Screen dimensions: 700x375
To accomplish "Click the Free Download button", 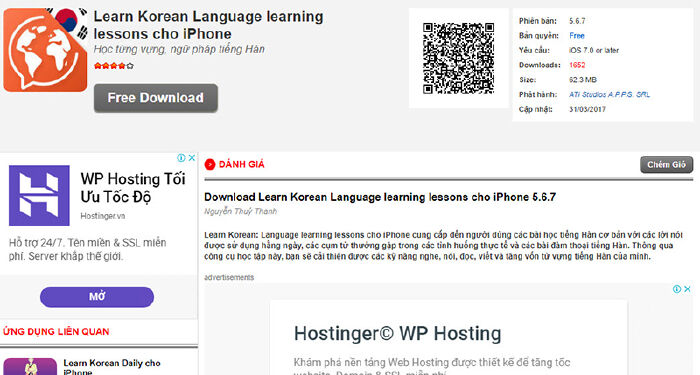I will click(155, 98).
